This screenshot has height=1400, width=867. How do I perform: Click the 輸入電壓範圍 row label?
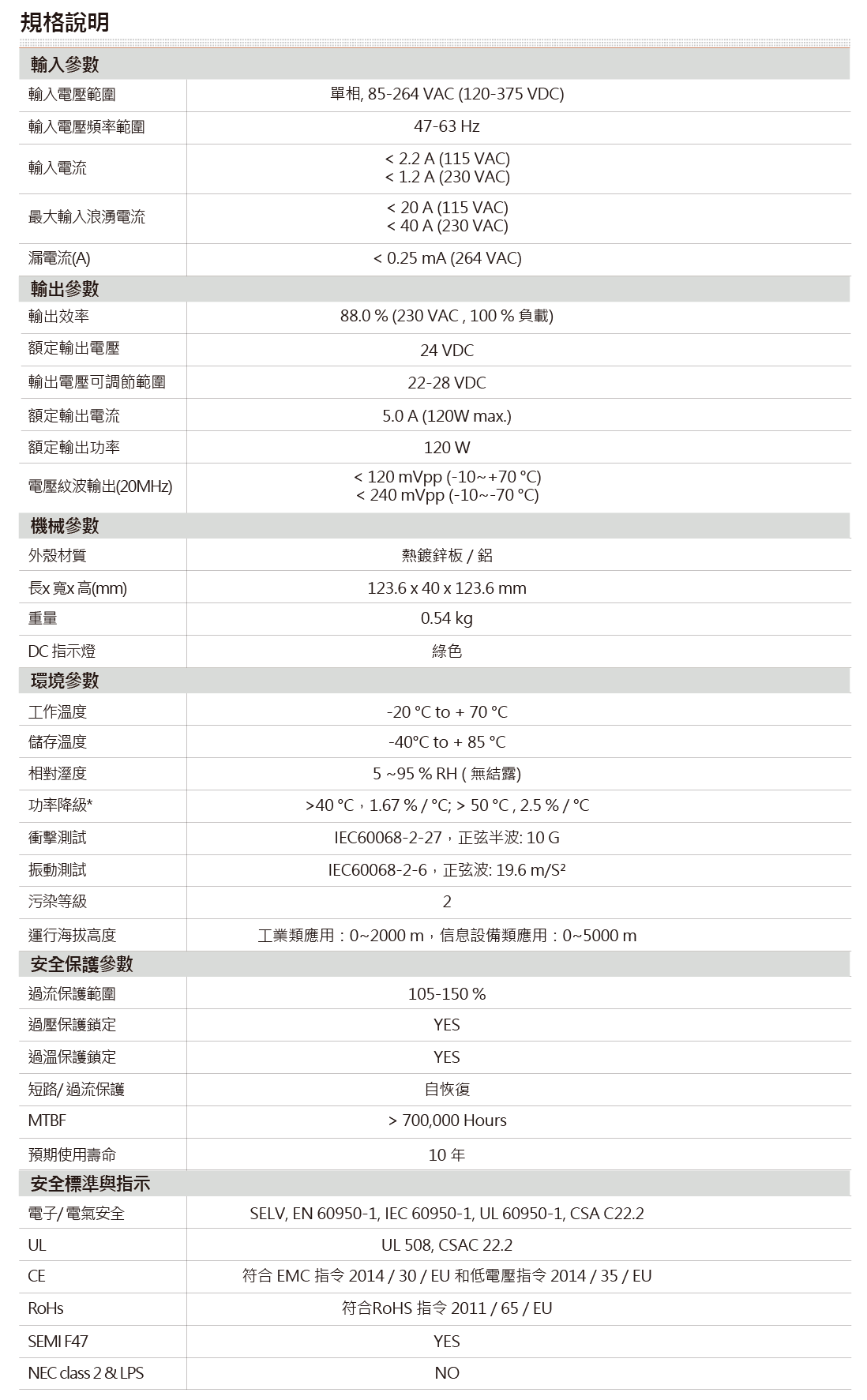[x=72, y=95]
